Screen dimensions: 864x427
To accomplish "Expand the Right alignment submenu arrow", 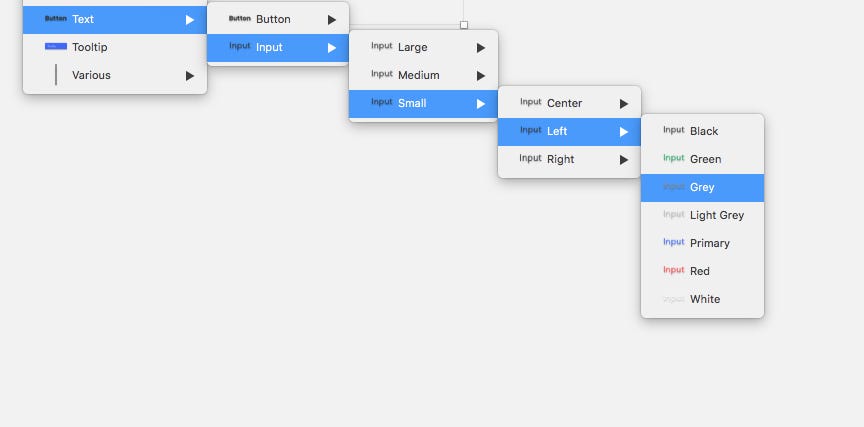I will [x=624, y=160].
